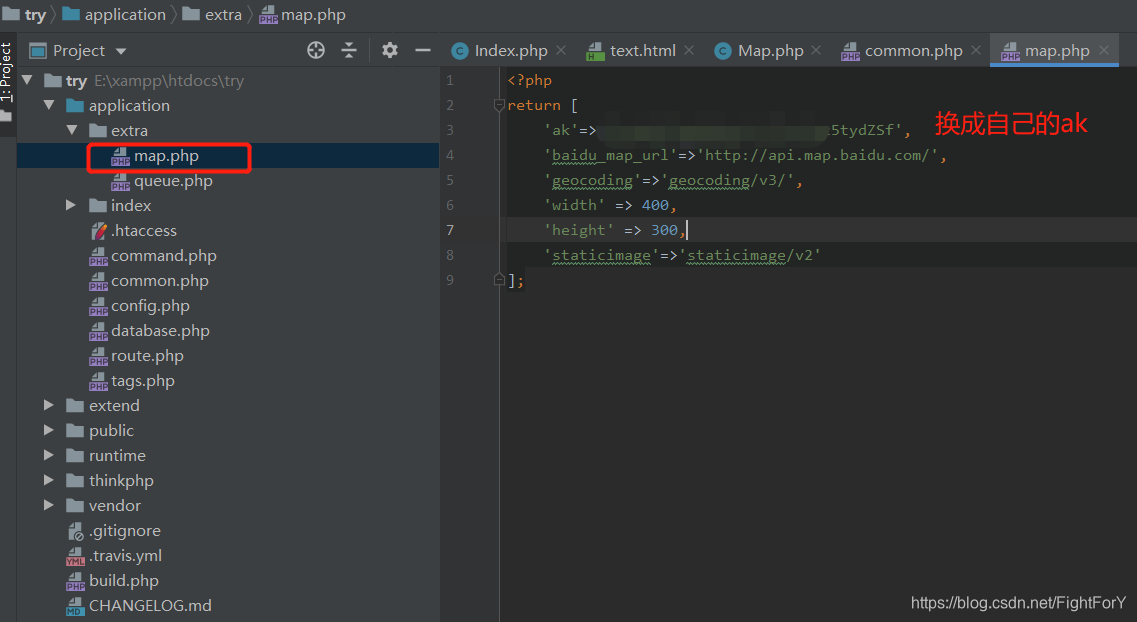Expand the index folder arrow

(x=71, y=205)
